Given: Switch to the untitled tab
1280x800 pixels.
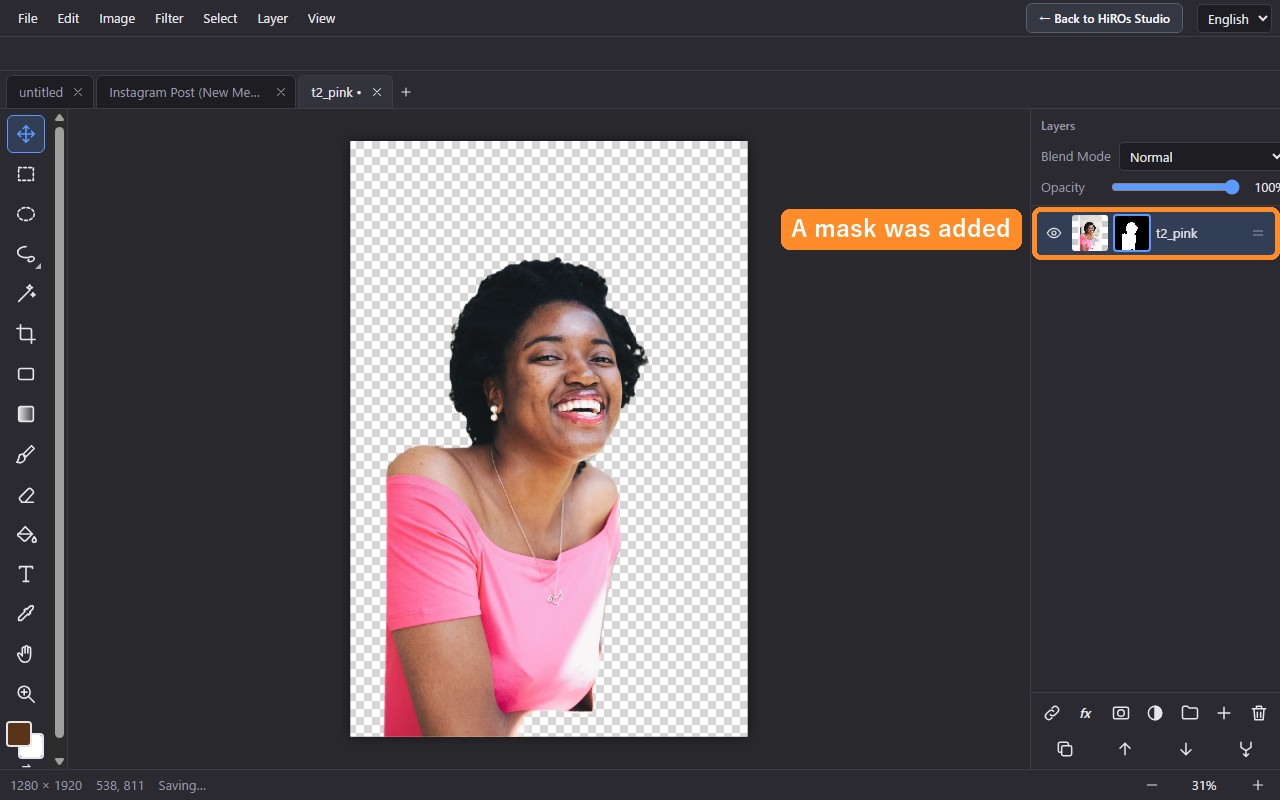Looking at the screenshot, I should (49, 92).
